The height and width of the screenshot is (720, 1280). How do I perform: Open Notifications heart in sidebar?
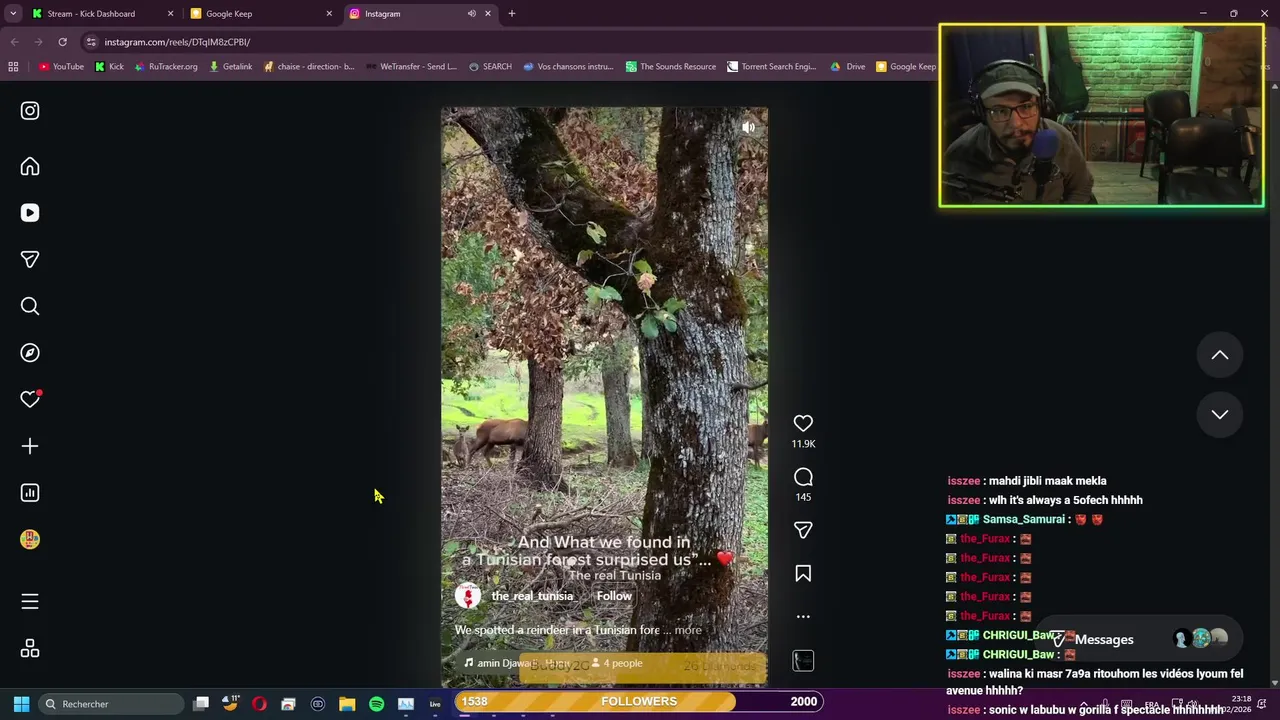30,399
